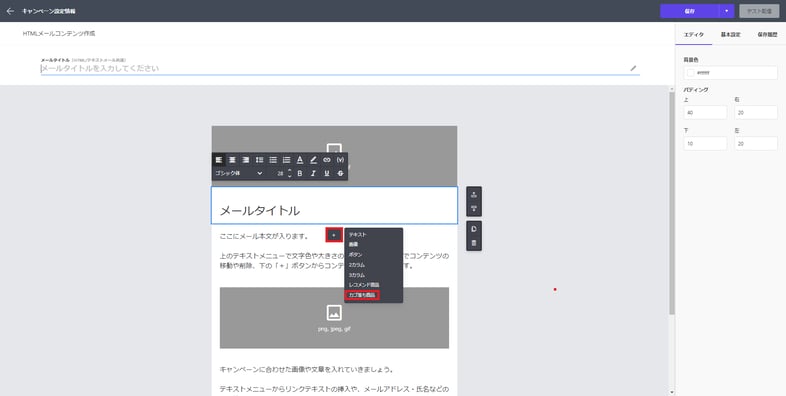Click the padding 左 field showing 20

pos(756,143)
